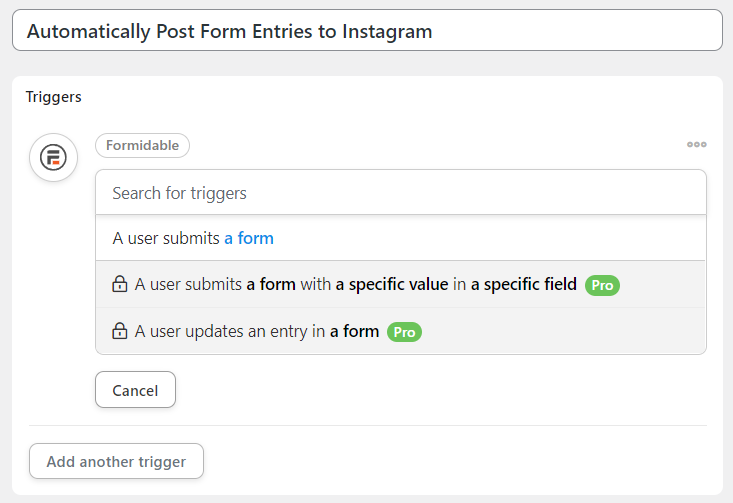Open the three-dot trigger options menu

697,145
